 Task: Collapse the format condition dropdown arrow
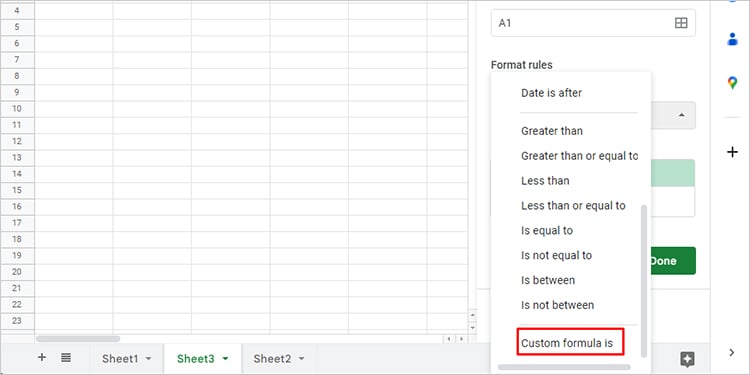[682, 115]
